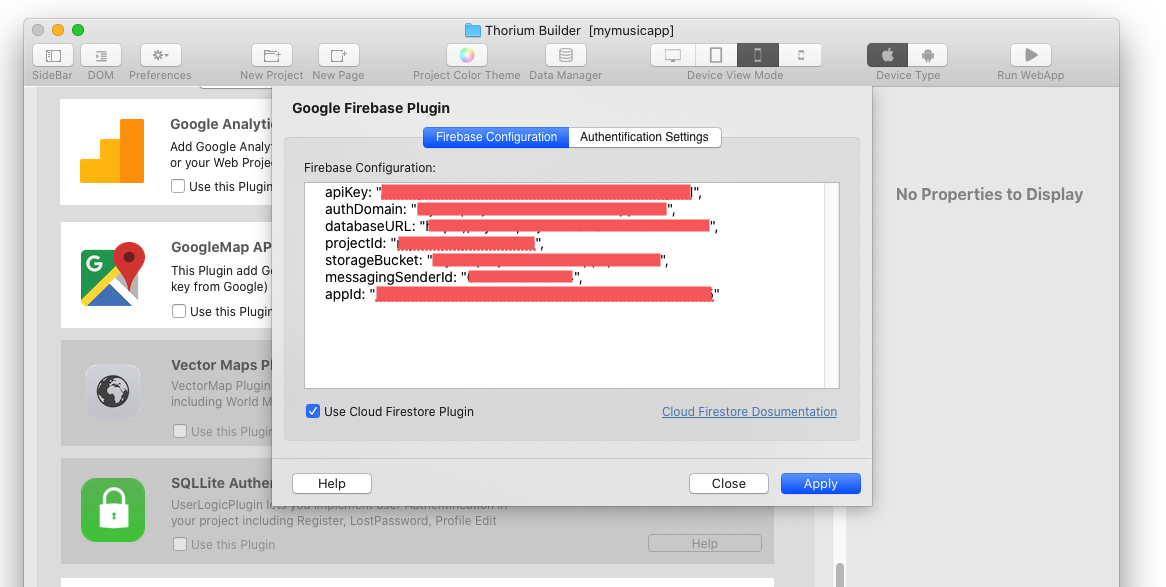The height and width of the screenshot is (587, 1166).
Task: Create a New Page from toolbar
Action: click(338, 56)
